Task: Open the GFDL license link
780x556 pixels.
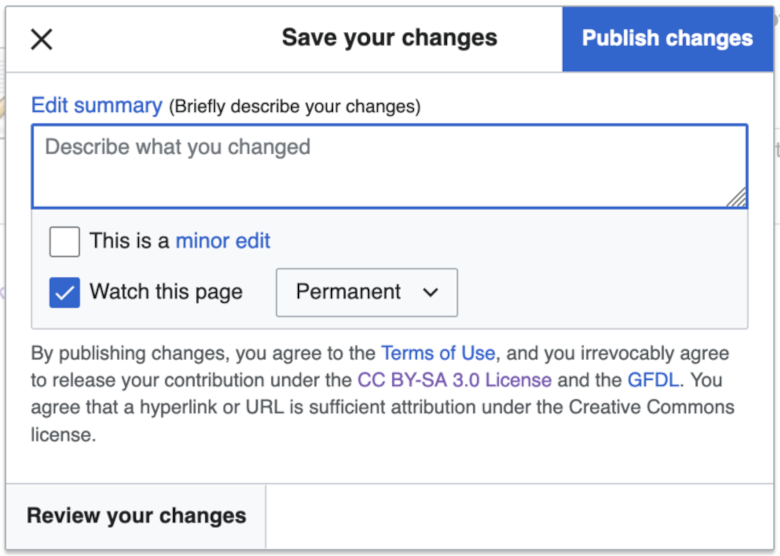Action: [x=653, y=380]
